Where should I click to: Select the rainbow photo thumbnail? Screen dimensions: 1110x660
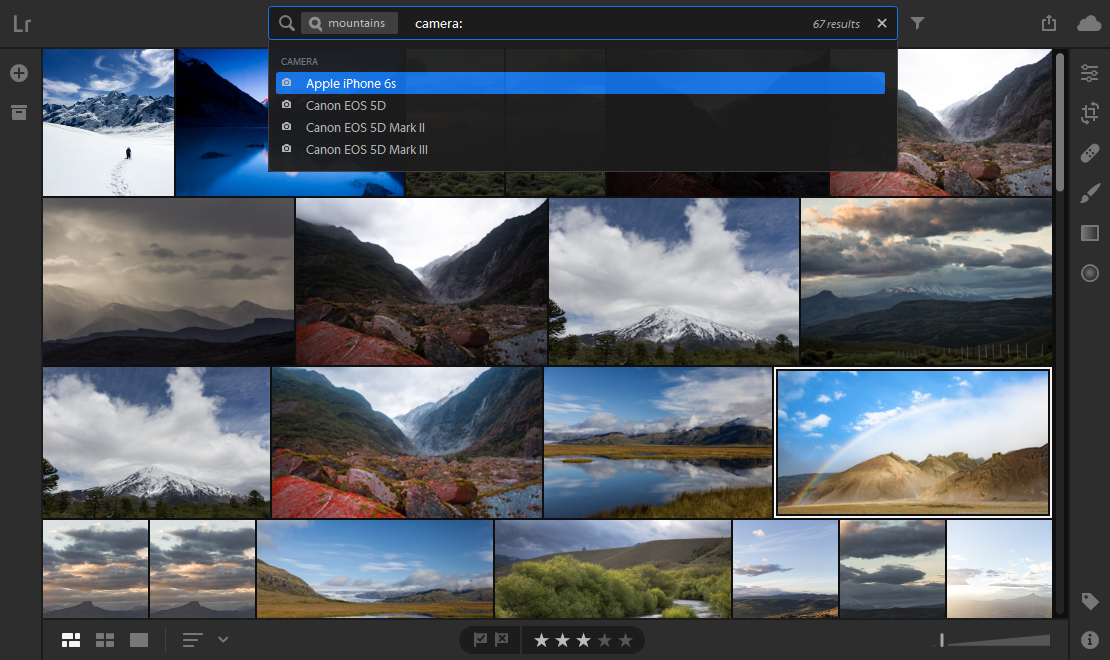point(912,442)
